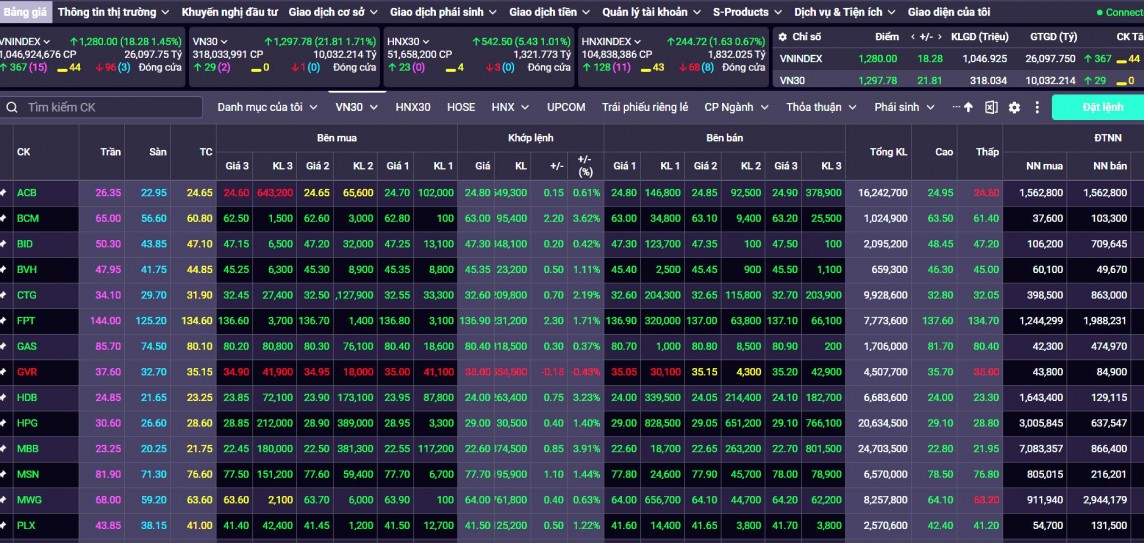This screenshot has width=1144, height=543.
Task: Click the search magnifier icon
Action: 11,107
